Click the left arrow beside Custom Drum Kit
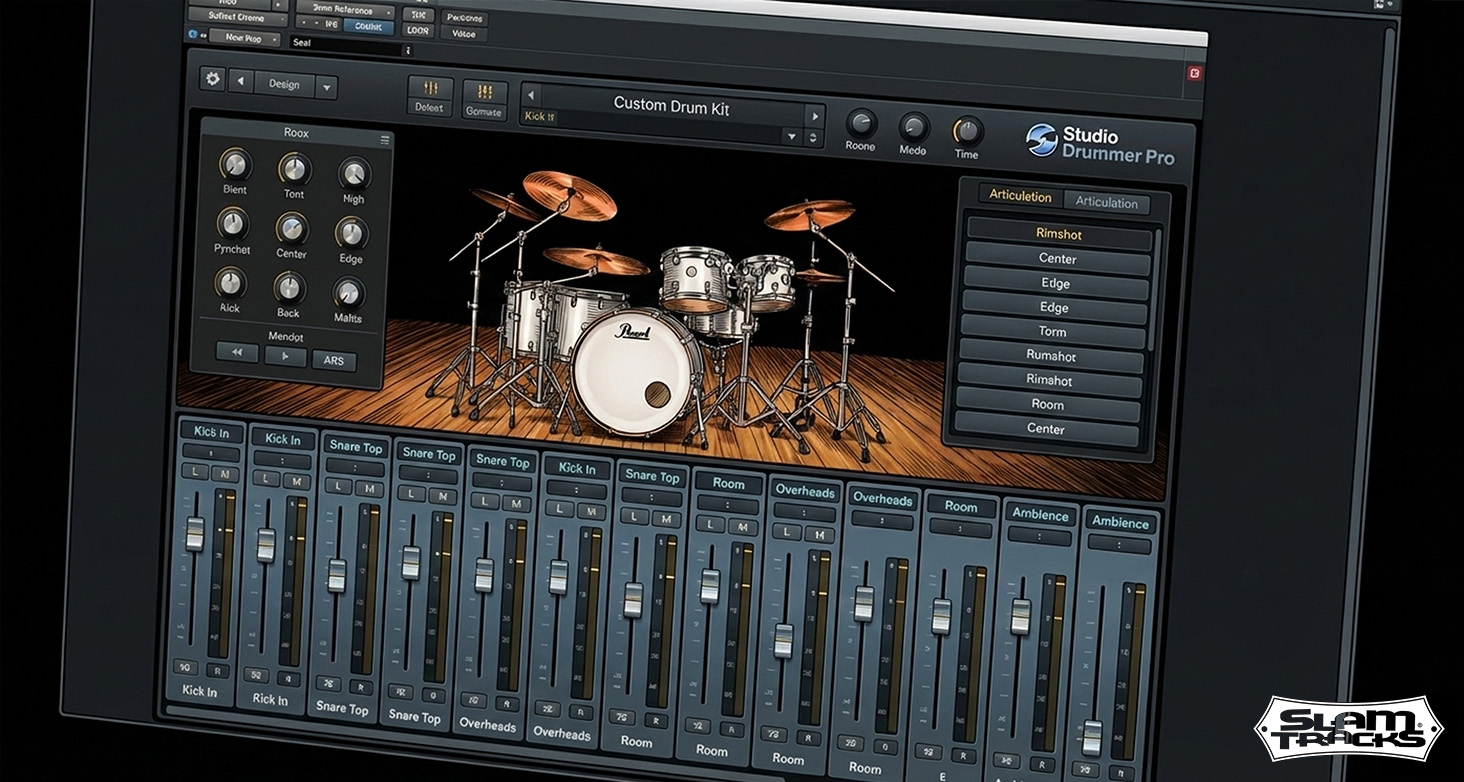This screenshot has height=782, width=1464. coord(531,93)
